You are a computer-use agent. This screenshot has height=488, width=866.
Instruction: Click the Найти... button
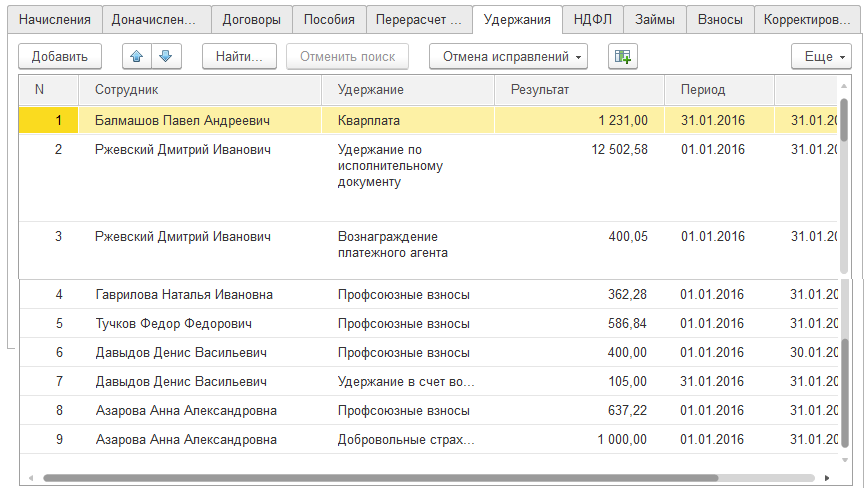pyautogui.click(x=239, y=57)
